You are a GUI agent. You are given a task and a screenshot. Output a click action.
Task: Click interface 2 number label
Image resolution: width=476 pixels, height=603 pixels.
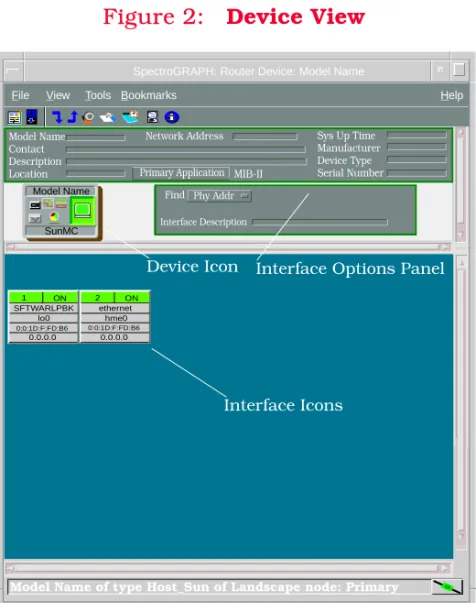[x=98, y=298]
